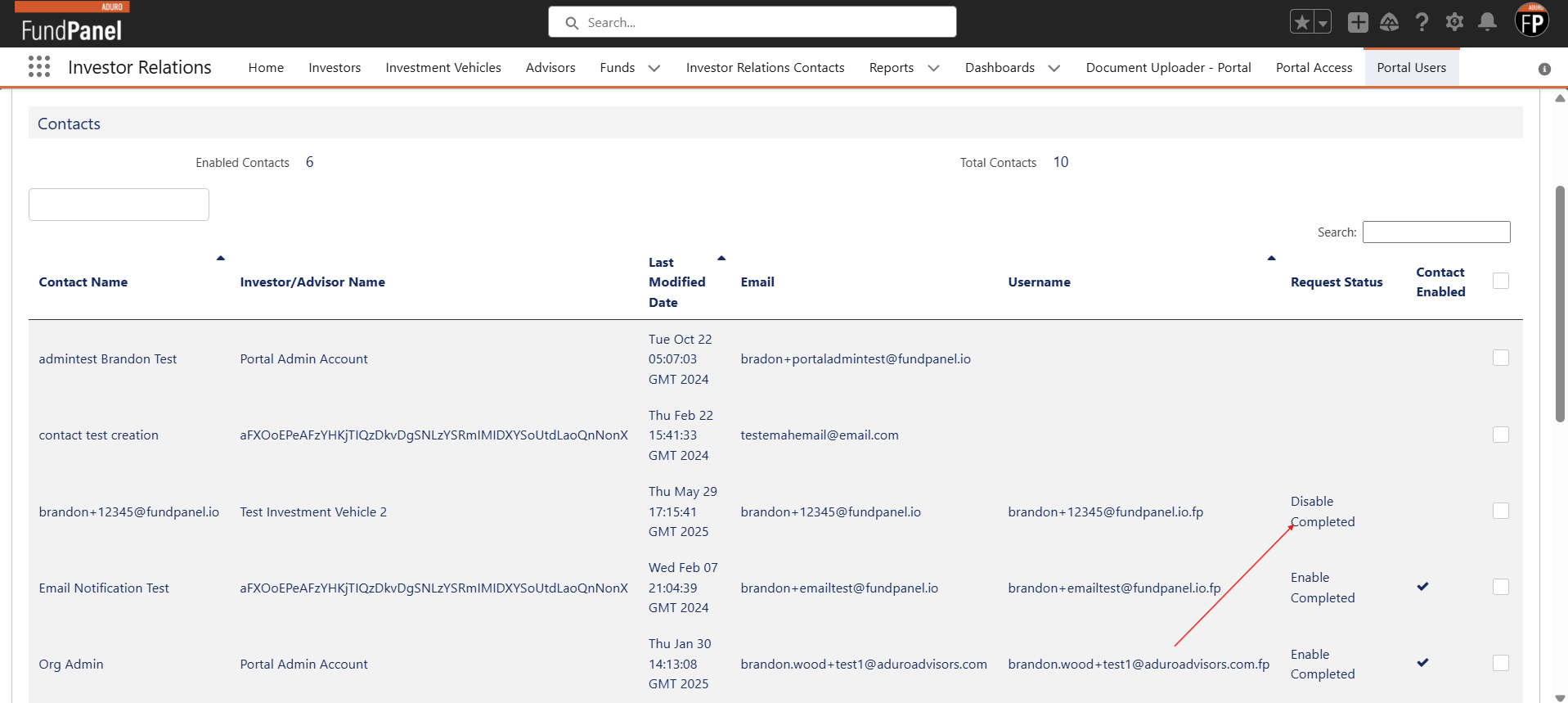Open the Help question mark icon
Screen dimensions: 1568x703
[1422, 22]
